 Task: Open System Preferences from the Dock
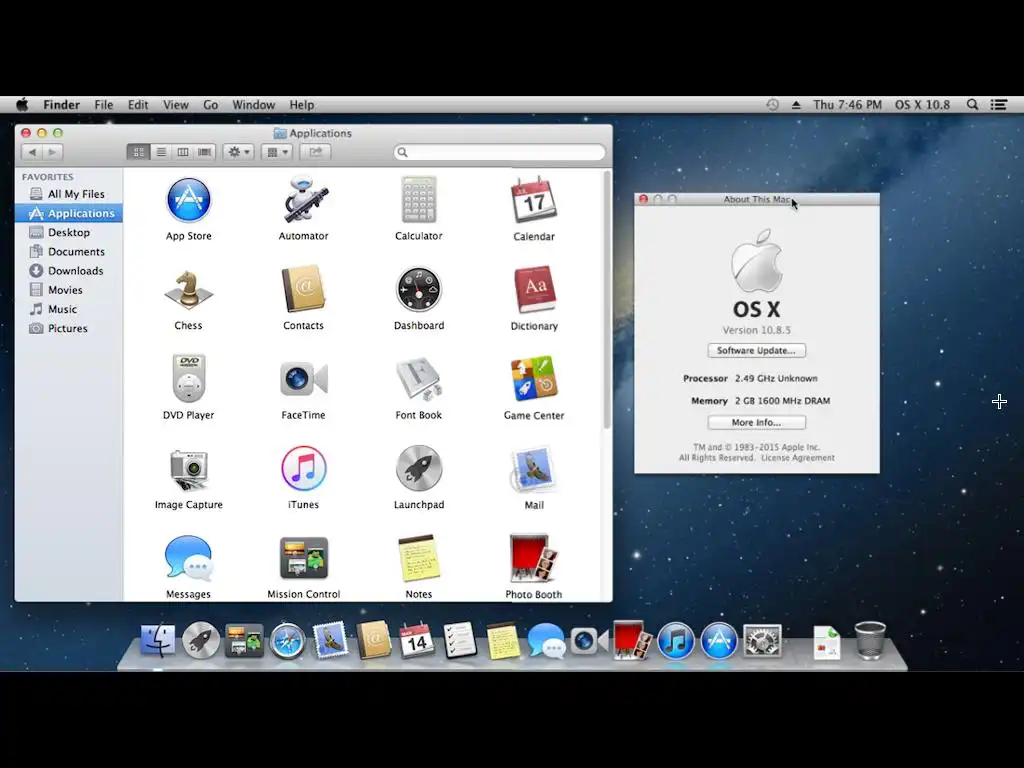click(x=762, y=641)
